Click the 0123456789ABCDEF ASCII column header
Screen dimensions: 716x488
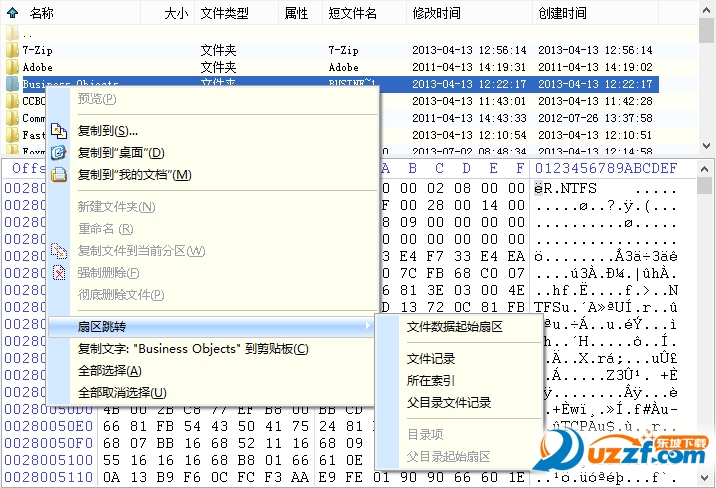[x=606, y=168]
